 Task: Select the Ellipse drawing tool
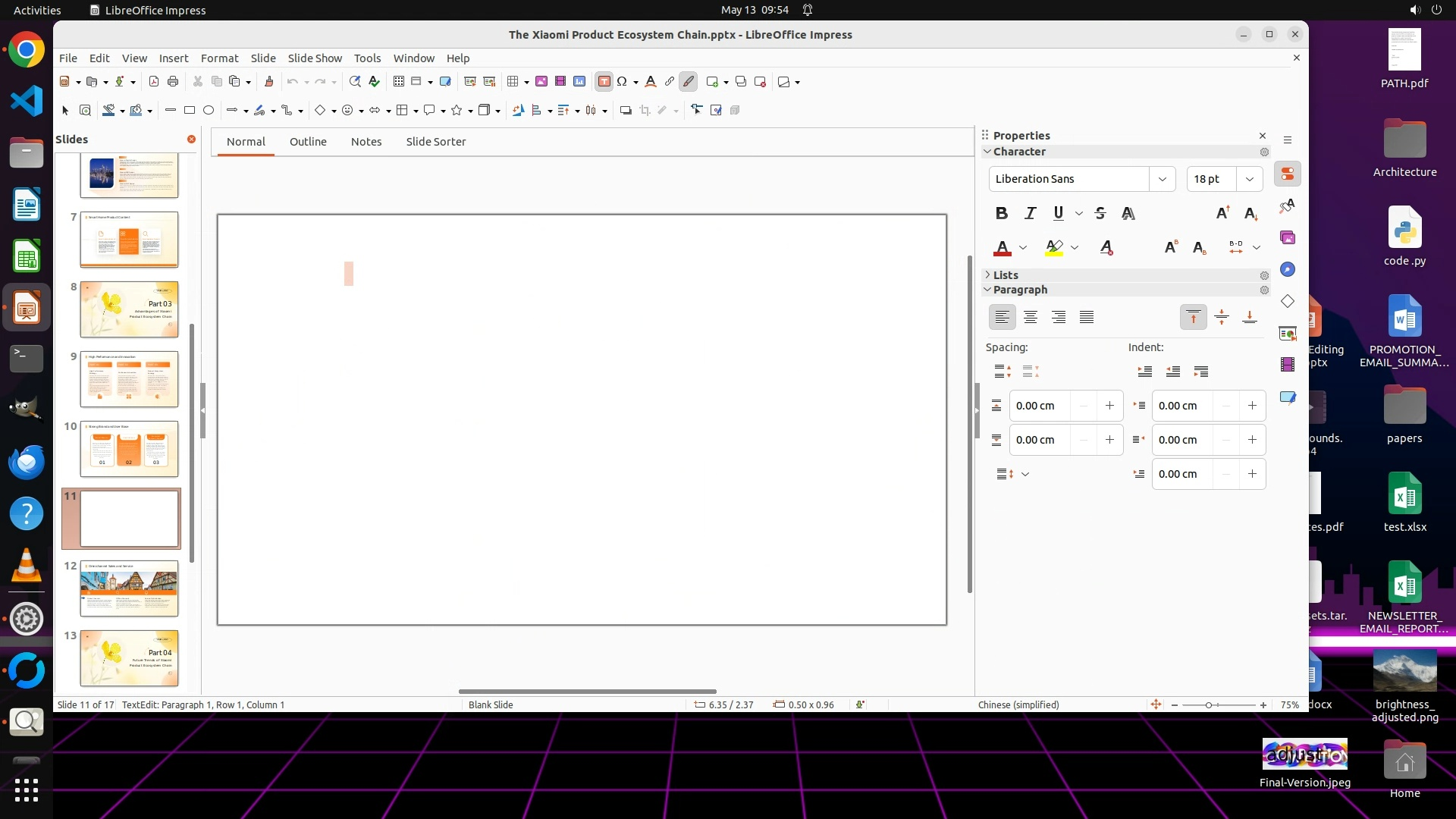pos(209,111)
